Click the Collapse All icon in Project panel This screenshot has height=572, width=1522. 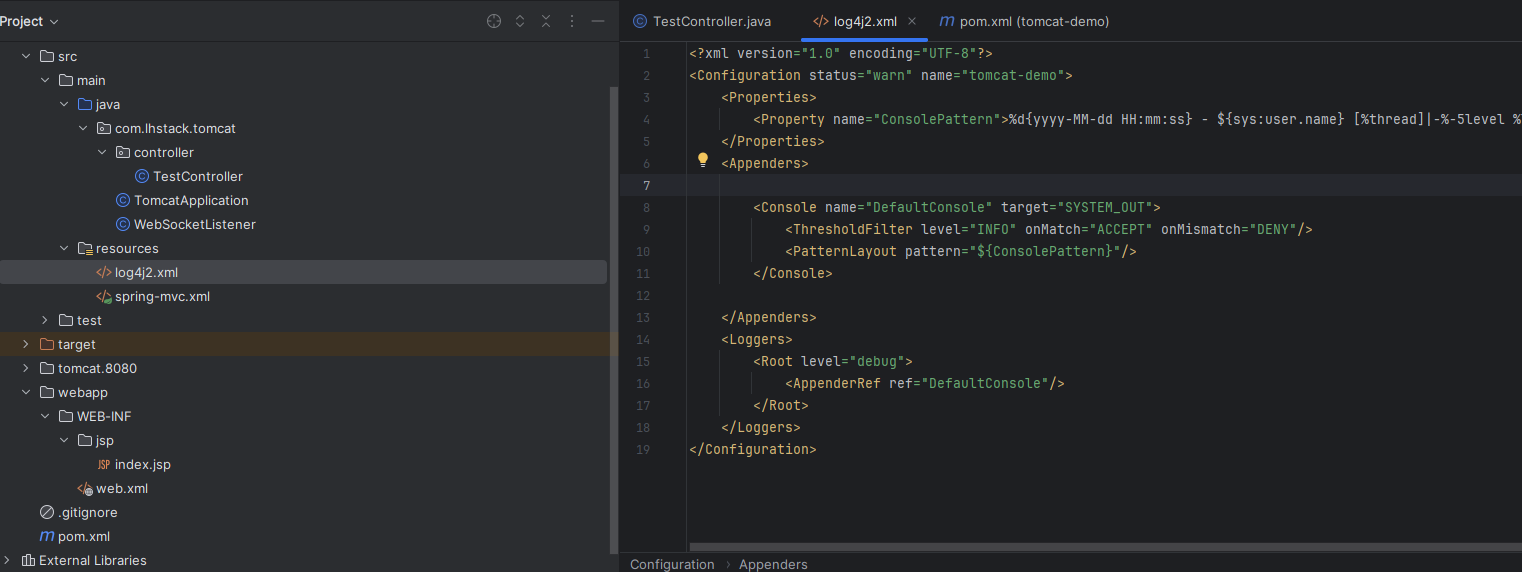[x=546, y=21]
